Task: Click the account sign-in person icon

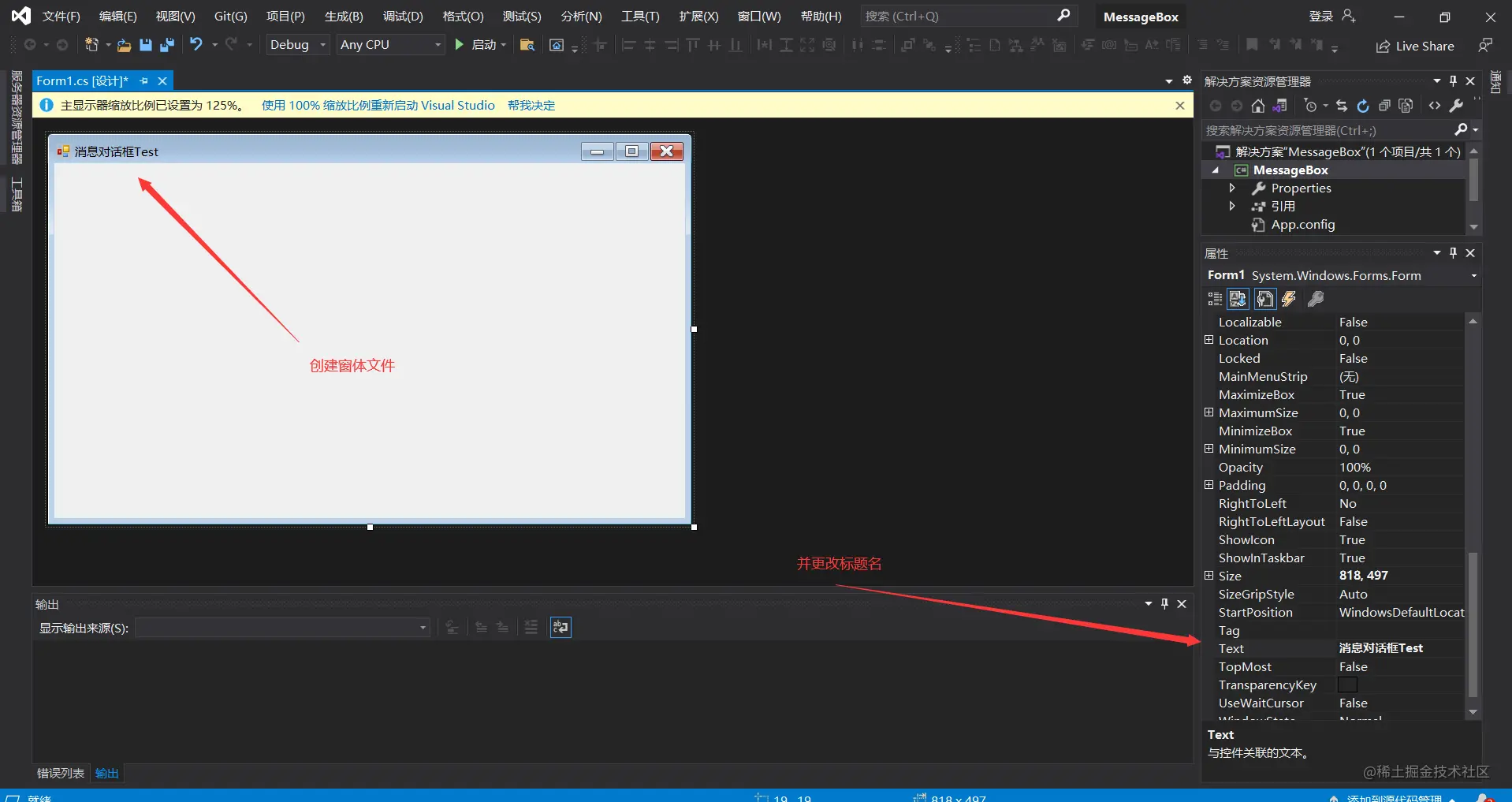Action: [x=1349, y=16]
